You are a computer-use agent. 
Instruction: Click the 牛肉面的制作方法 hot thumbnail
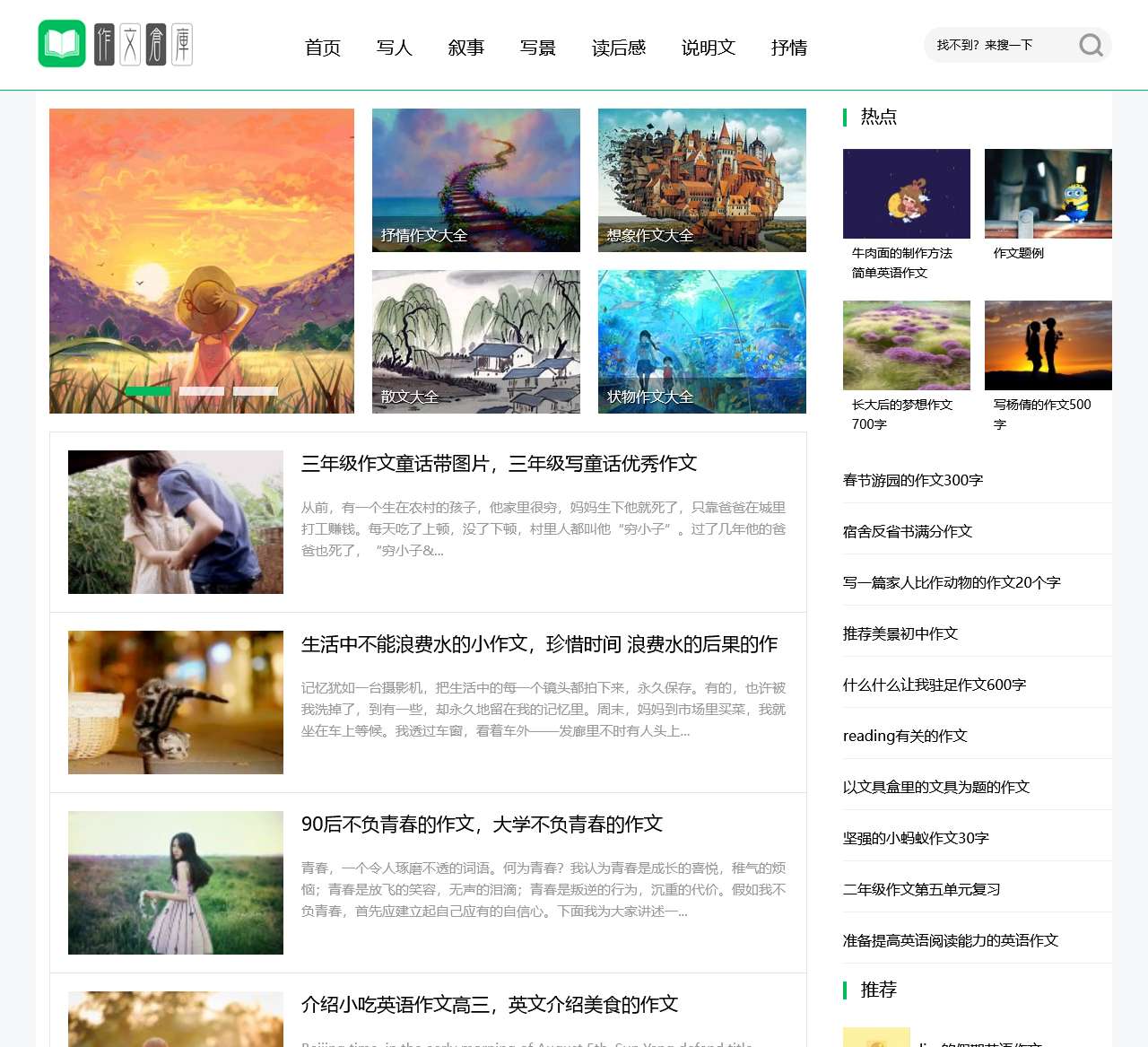[907, 194]
